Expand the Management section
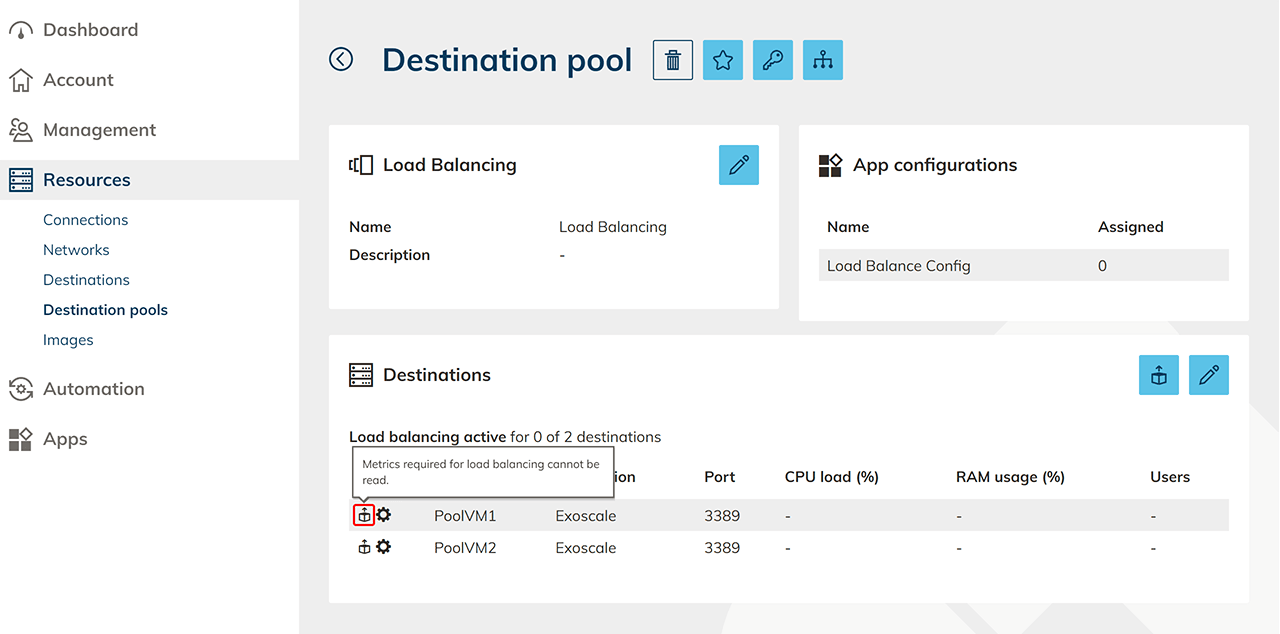Screen dimensions: 1280x634 point(99,130)
